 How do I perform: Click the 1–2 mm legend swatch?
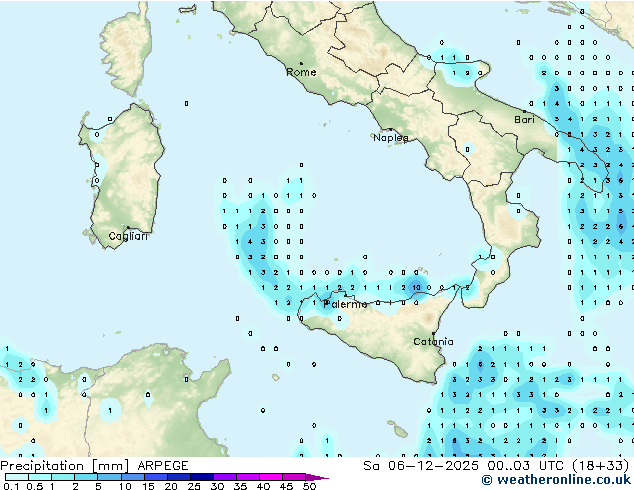pos(63,477)
